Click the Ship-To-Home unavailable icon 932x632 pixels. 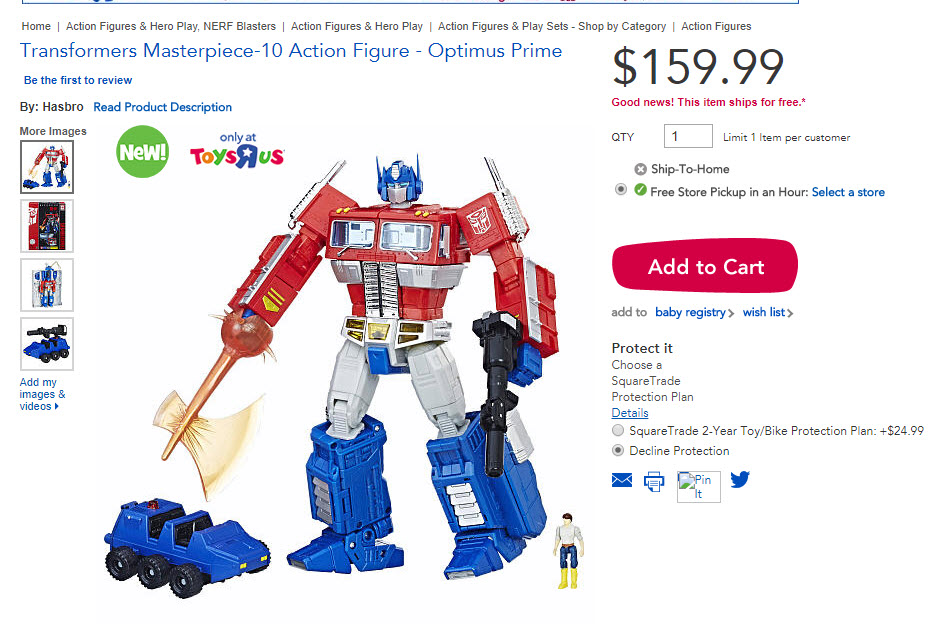[640, 169]
